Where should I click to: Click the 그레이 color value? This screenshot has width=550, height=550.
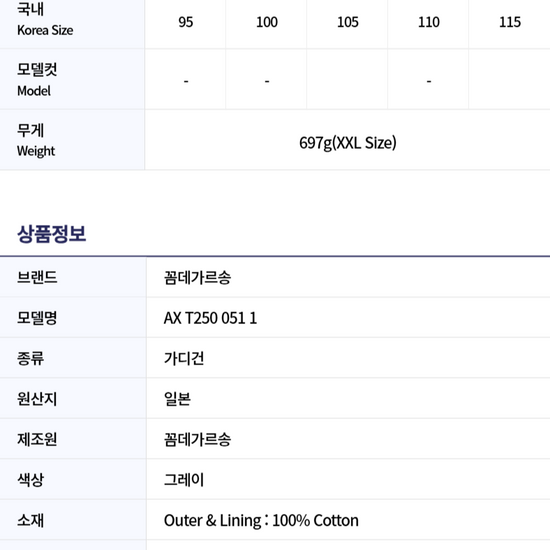click(184, 479)
